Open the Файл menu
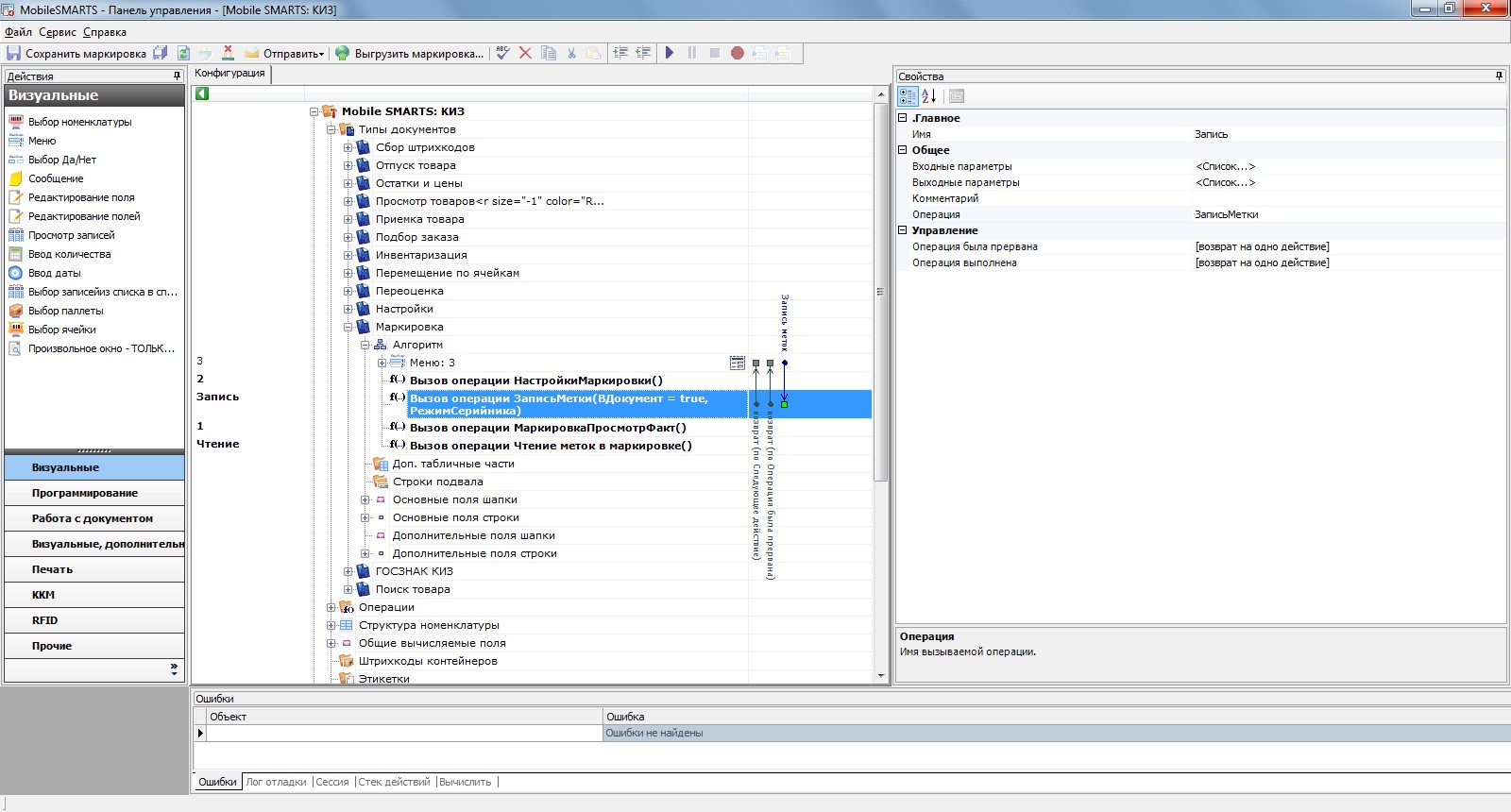This screenshot has height=812, width=1511. pos(18,32)
